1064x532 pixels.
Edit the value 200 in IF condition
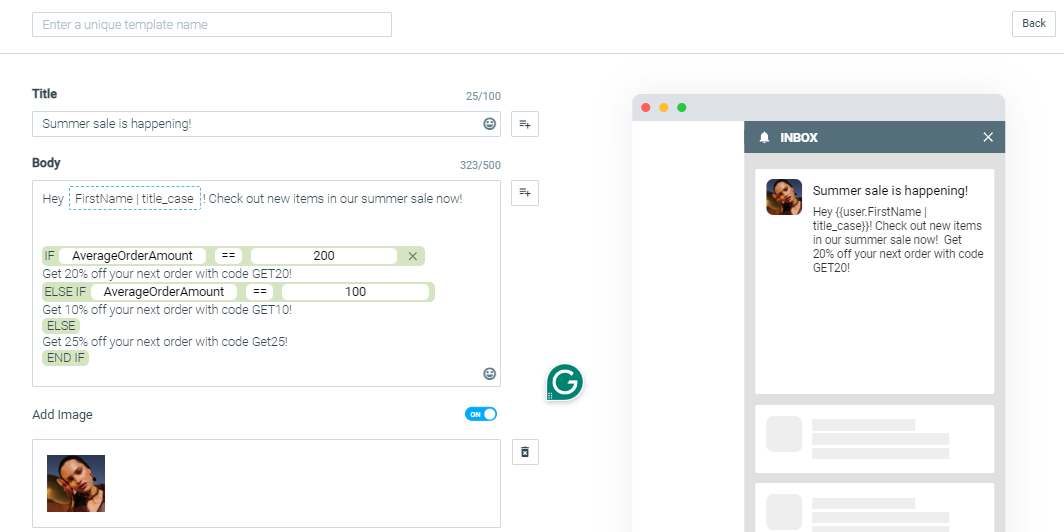click(x=324, y=256)
